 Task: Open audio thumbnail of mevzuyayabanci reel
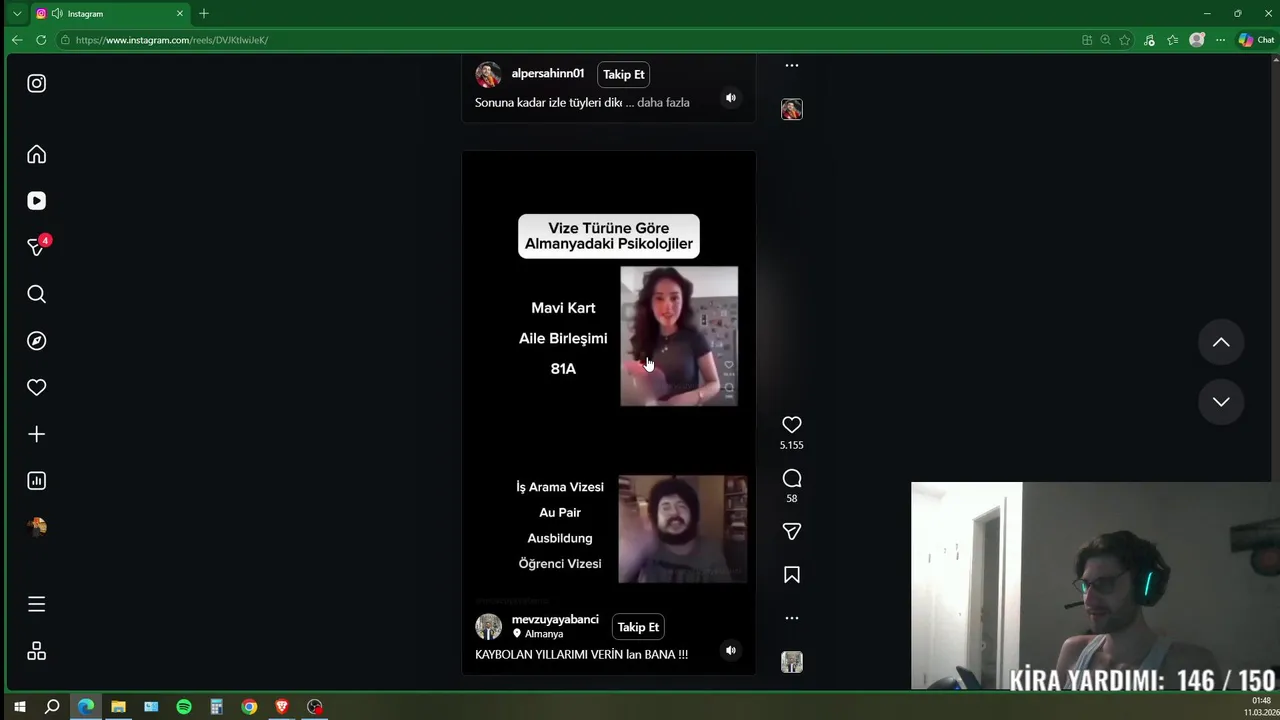point(791,662)
